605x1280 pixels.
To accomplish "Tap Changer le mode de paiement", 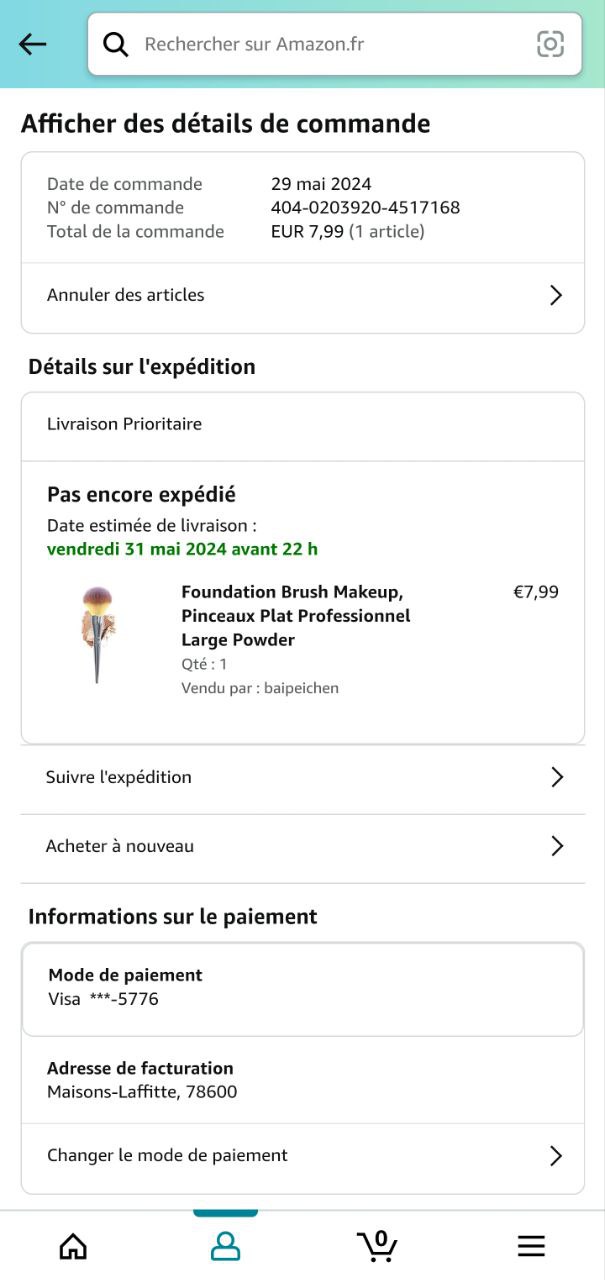I will pos(167,1155).
